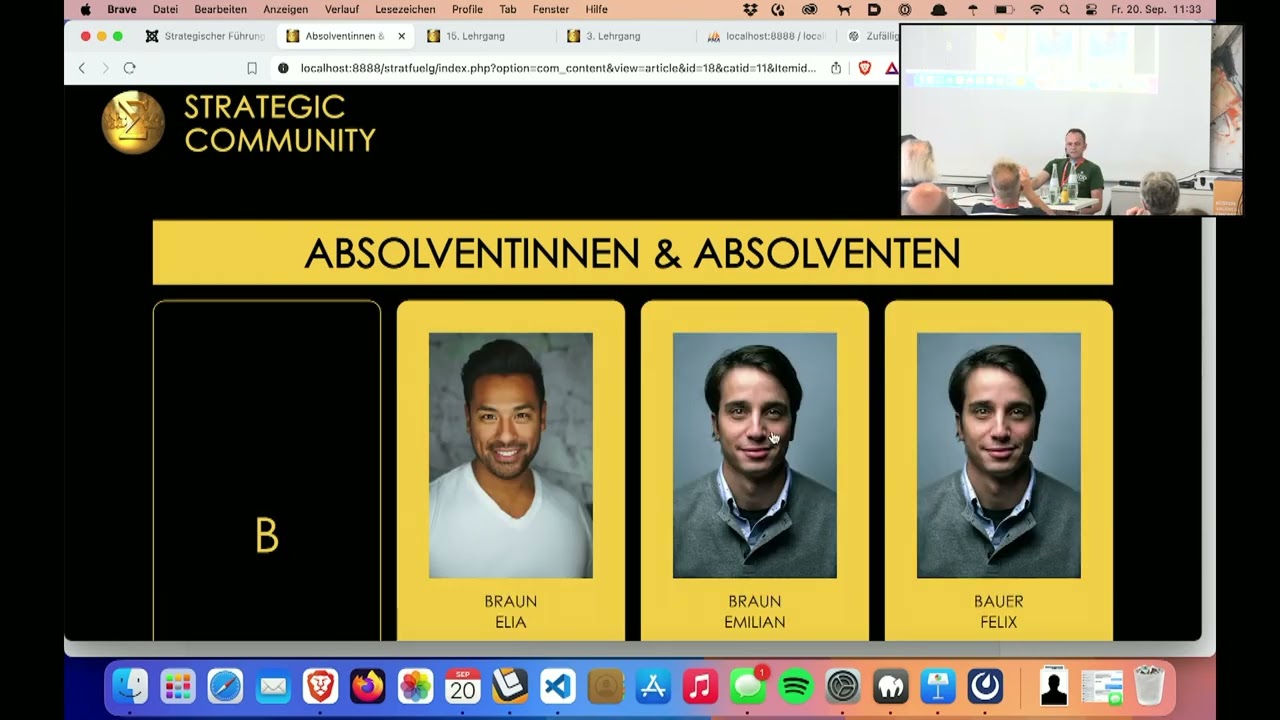This screenshot has height=720, width=1280.
Task: Click the share icon in address bar
Action: point(836,68)
